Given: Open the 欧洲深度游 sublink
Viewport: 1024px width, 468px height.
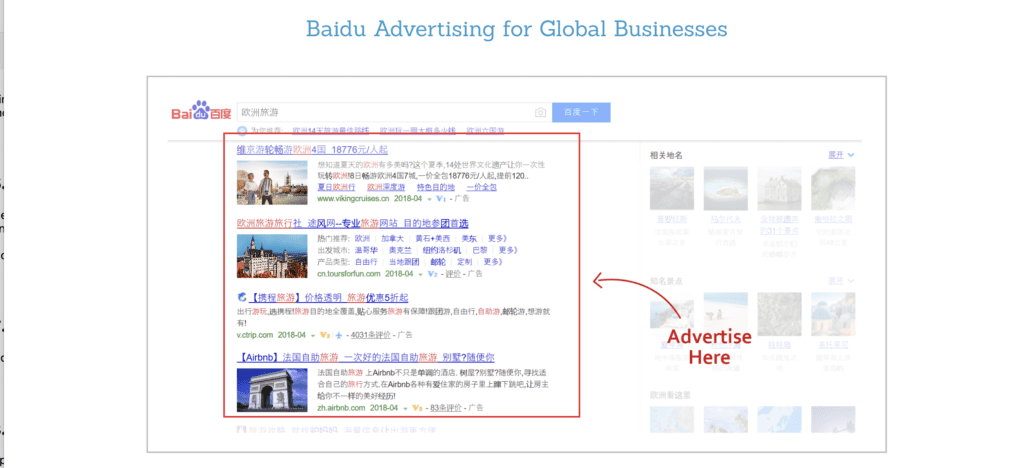Looking at the screenshot, I should click(x=386, y=187).
